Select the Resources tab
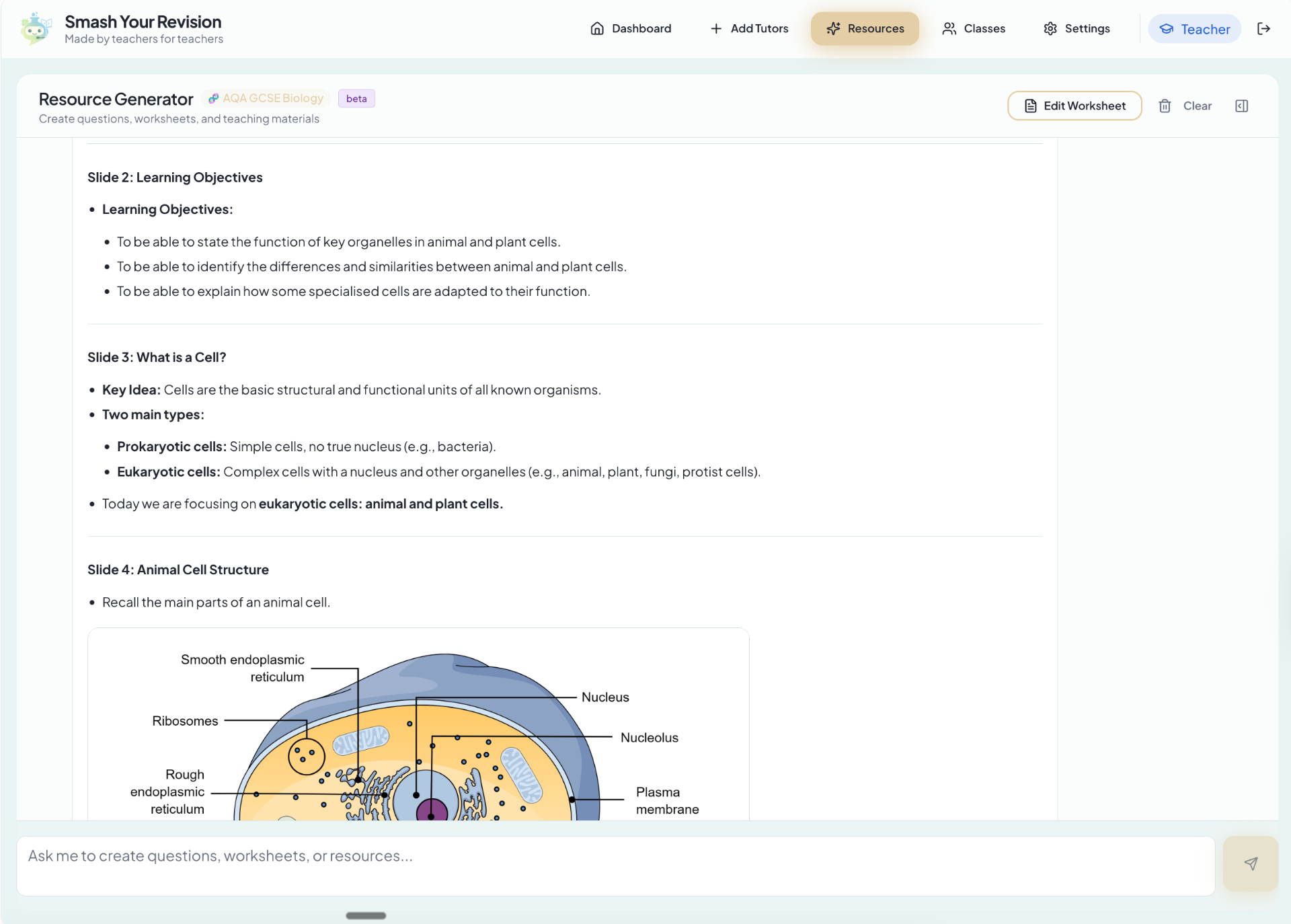 point(865,28)
